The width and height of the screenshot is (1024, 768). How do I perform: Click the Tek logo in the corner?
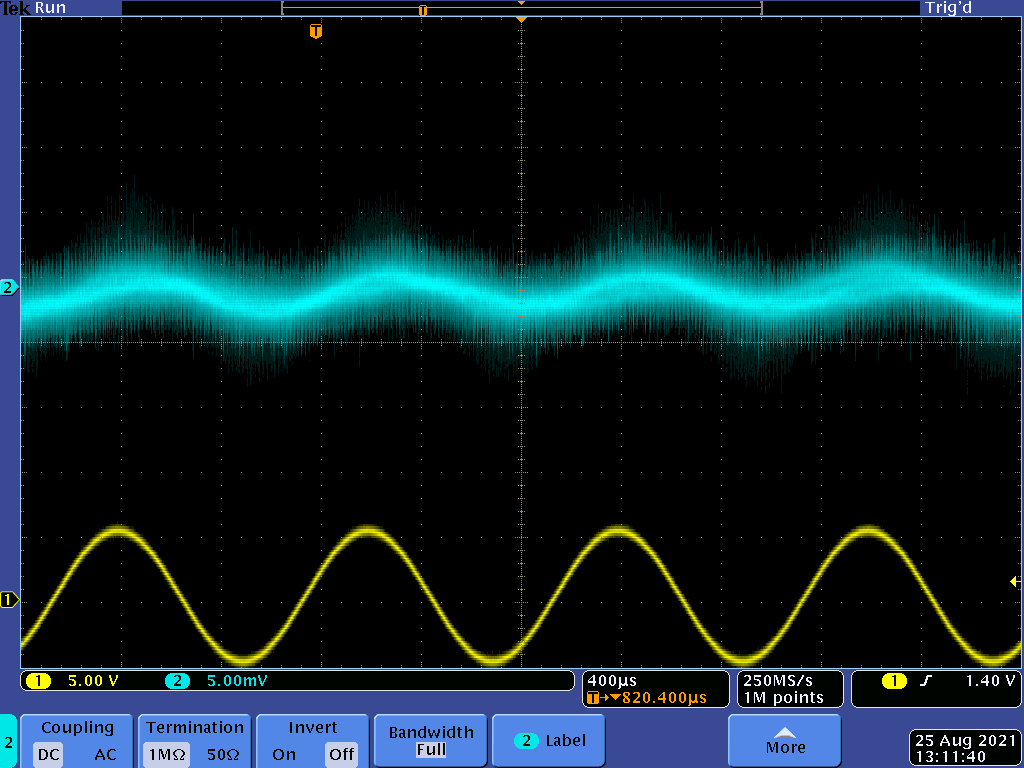(16, 8)
